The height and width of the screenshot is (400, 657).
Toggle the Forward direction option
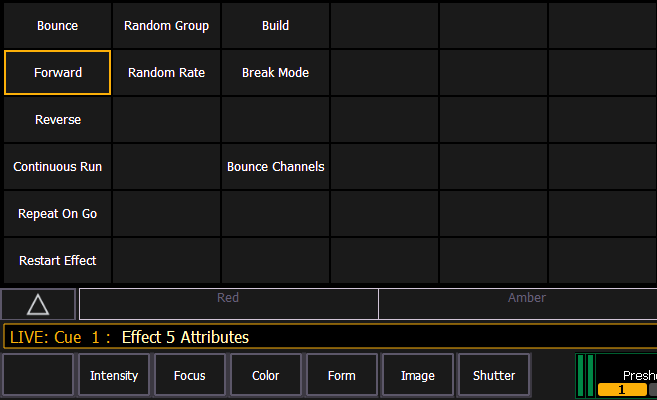click(x=57, y=73)
